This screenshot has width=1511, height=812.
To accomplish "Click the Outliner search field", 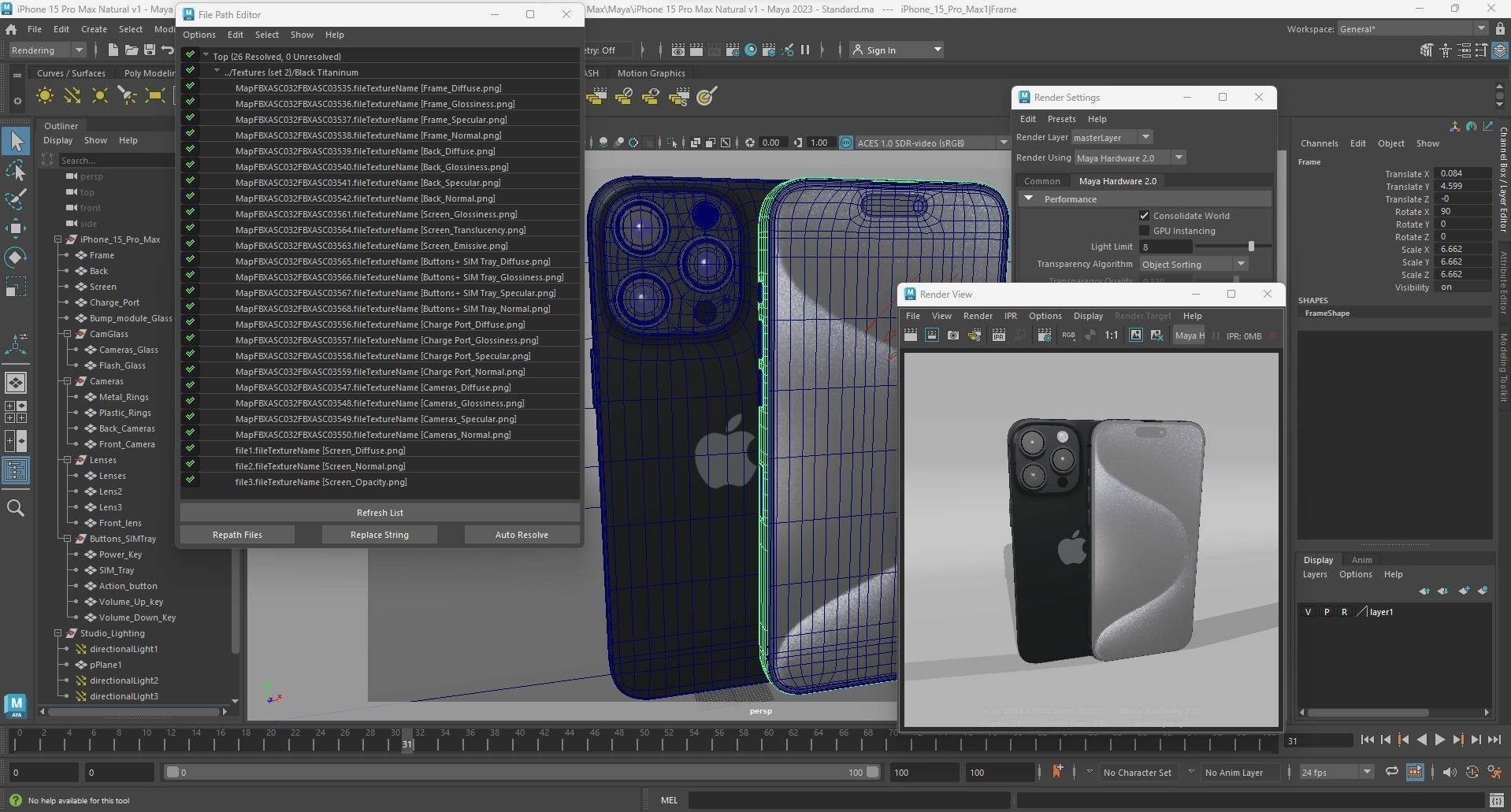I will click(117, 161).
